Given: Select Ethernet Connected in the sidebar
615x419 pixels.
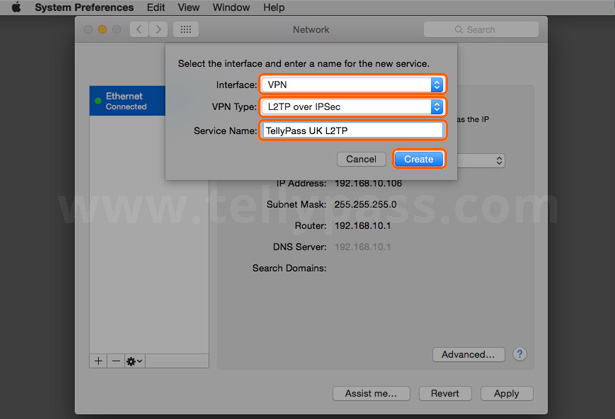Looking at the screenshot, I should click(127, 101).
